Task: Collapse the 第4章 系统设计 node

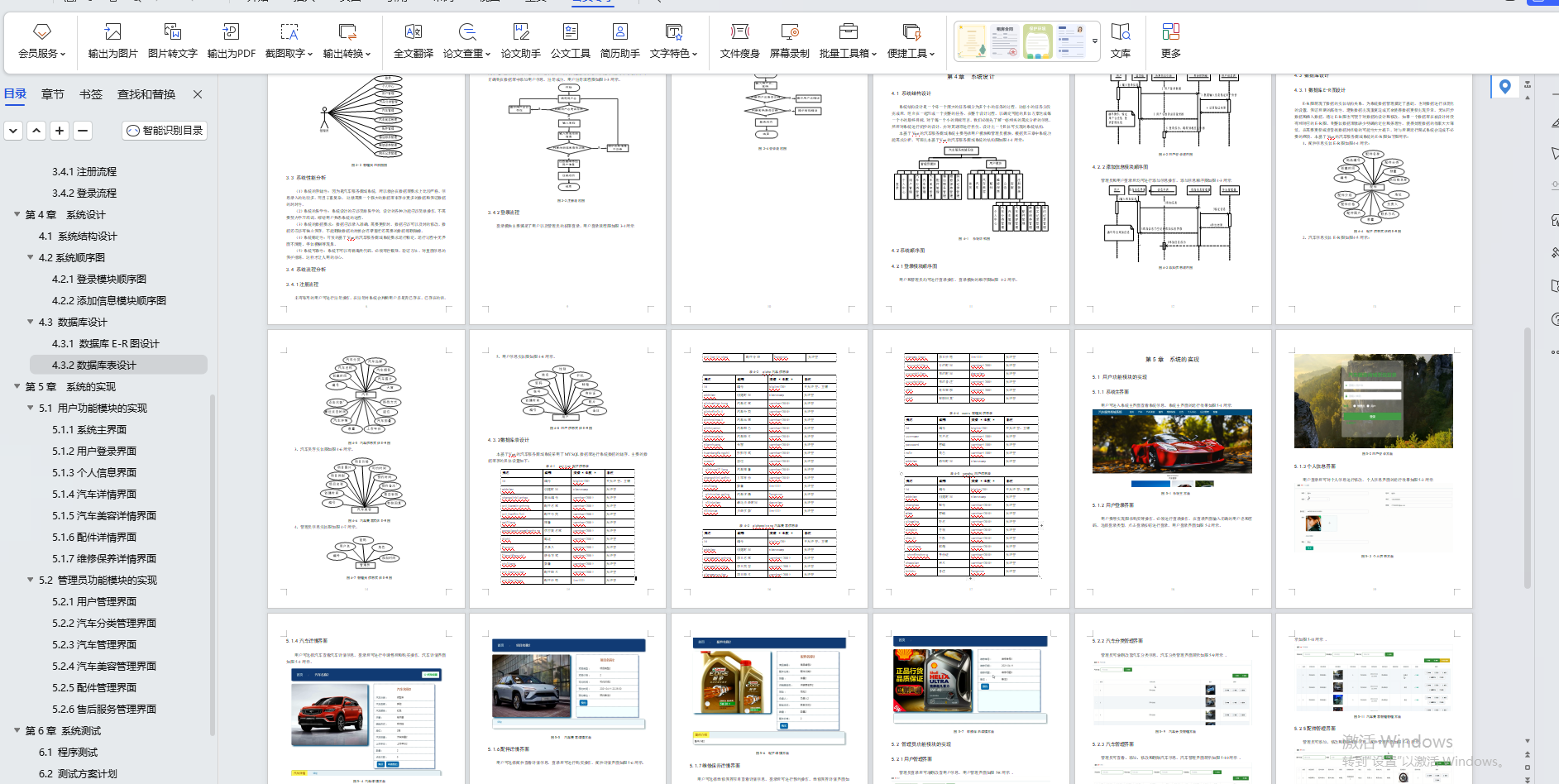Action: [x=17, y=214]
